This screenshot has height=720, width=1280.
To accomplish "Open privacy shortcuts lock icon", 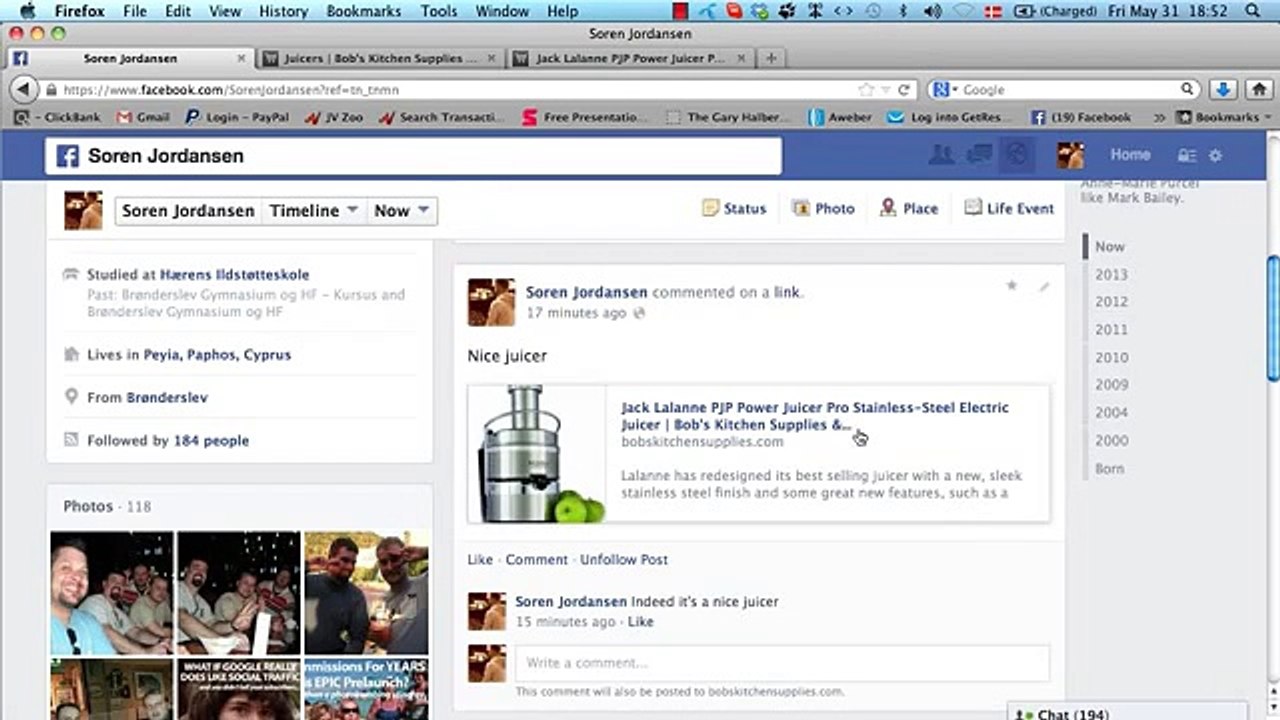I will point(1187,156).
